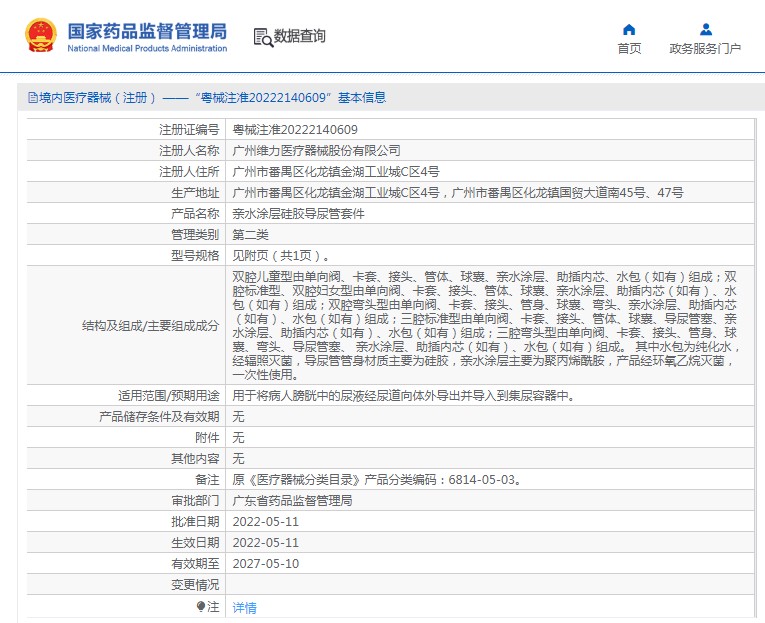The image size is (765, 623).
Task: Select registrant name 广州维力医疗器械股份有限公司
Action: [316, 151]
